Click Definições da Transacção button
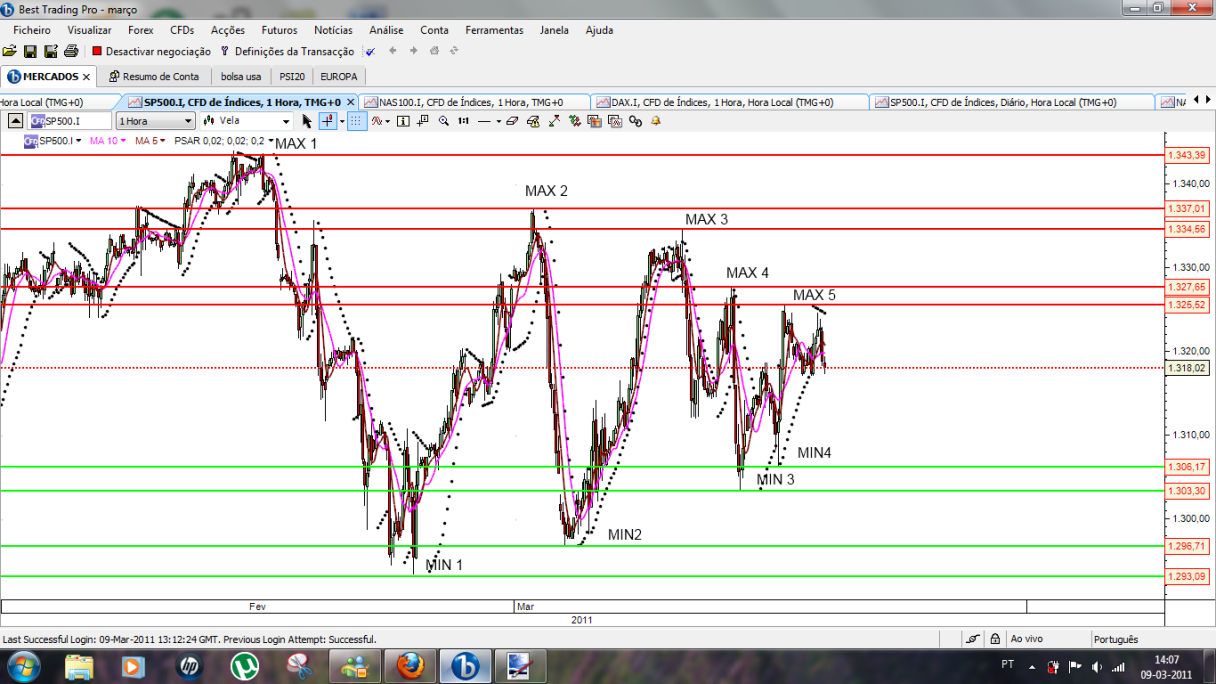This screenshot has width=1216, height=684. point(287,51)
